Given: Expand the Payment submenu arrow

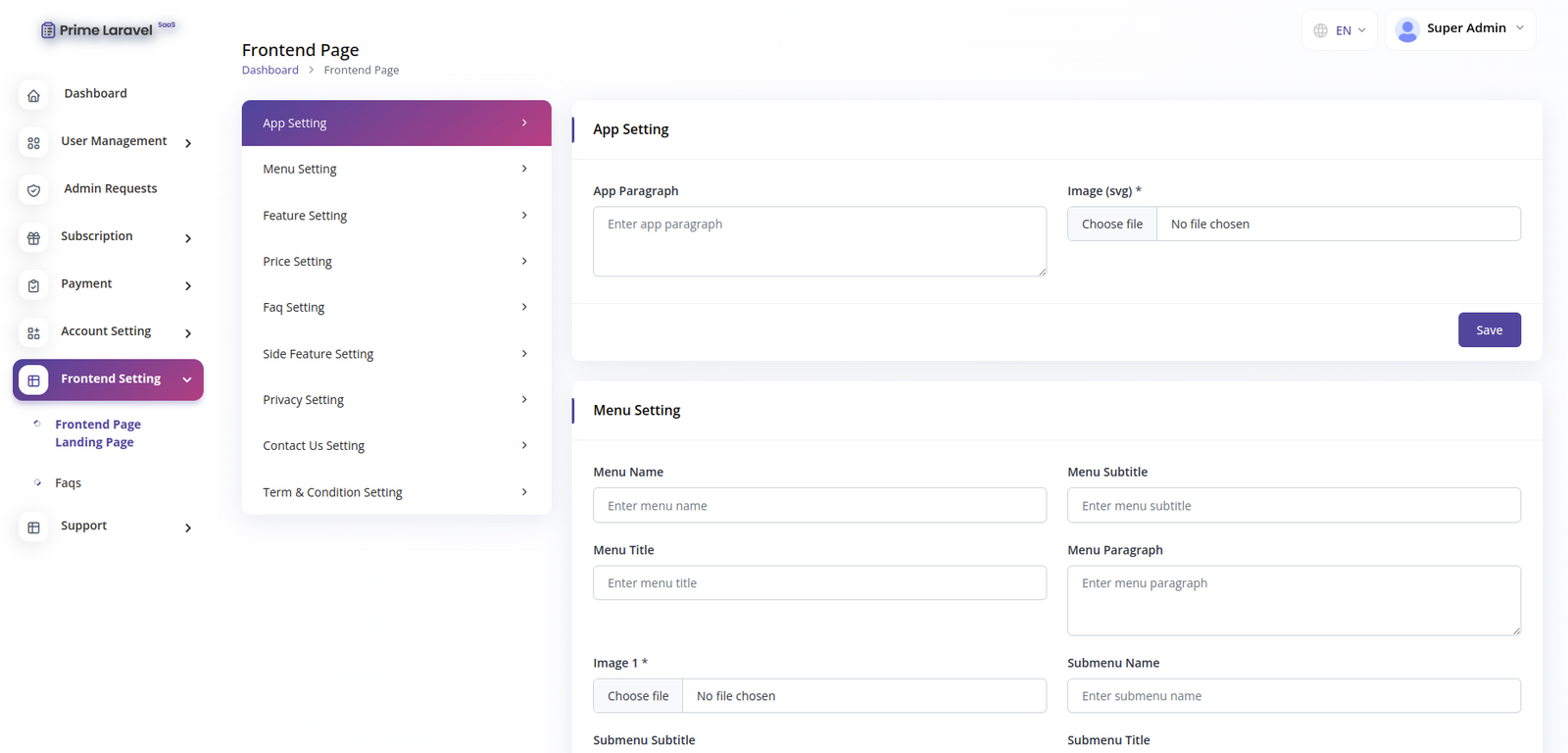Looking at the screenshot, I should coord(188,286).
